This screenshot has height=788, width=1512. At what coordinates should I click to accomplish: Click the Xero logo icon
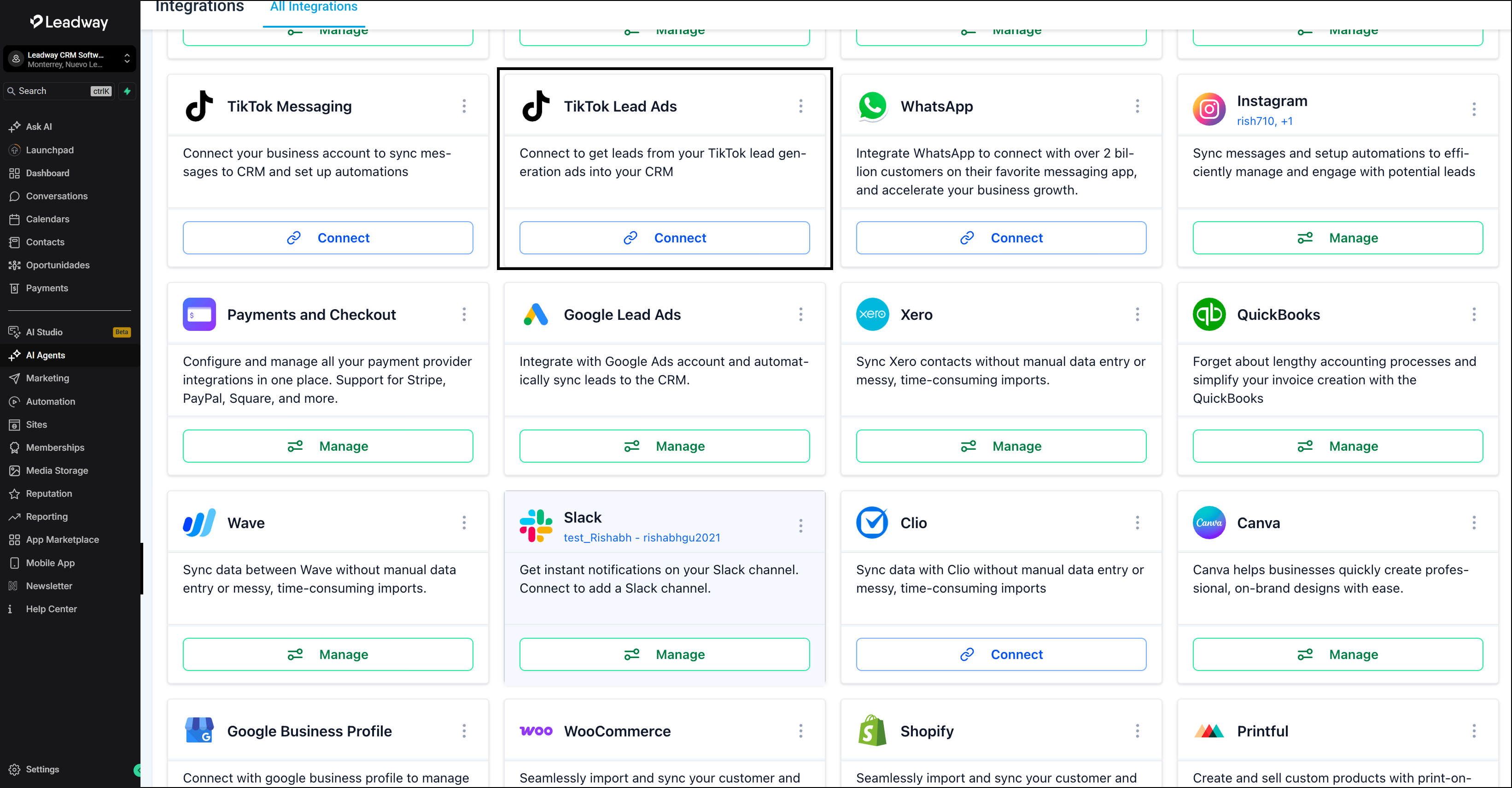[873, 315]
